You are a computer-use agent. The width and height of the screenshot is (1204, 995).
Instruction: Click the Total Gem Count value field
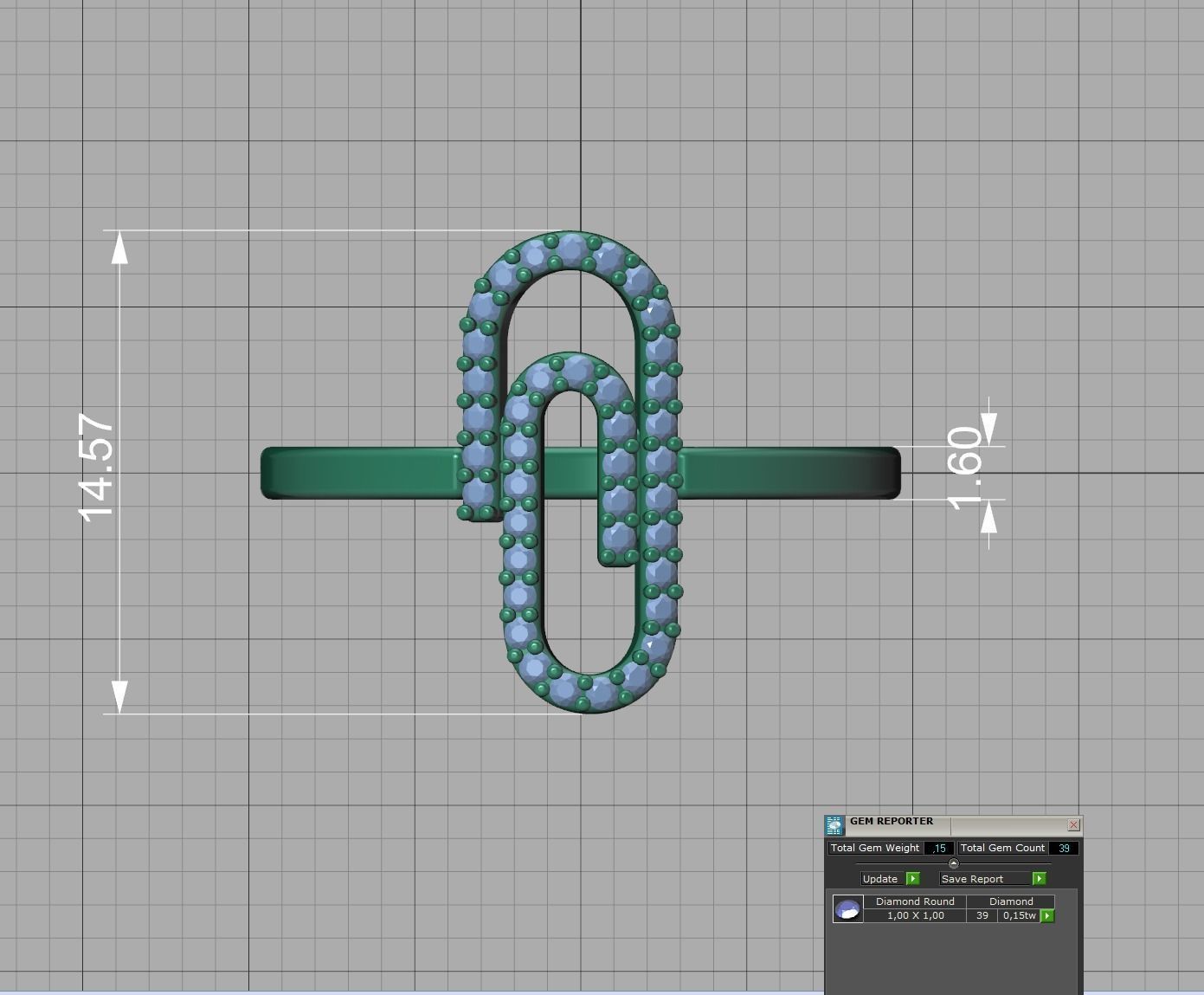1063,848
